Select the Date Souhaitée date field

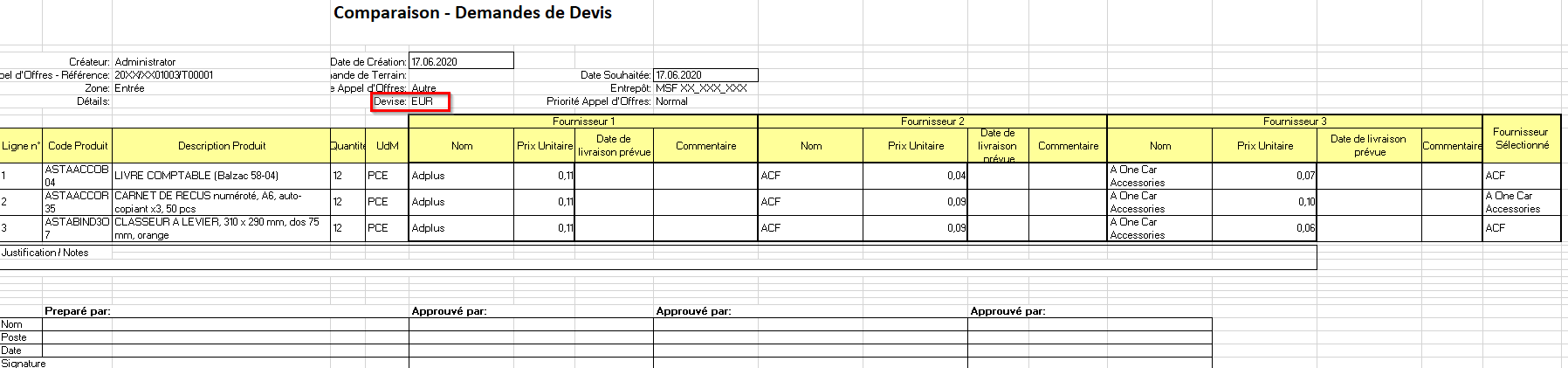point(705,75)
